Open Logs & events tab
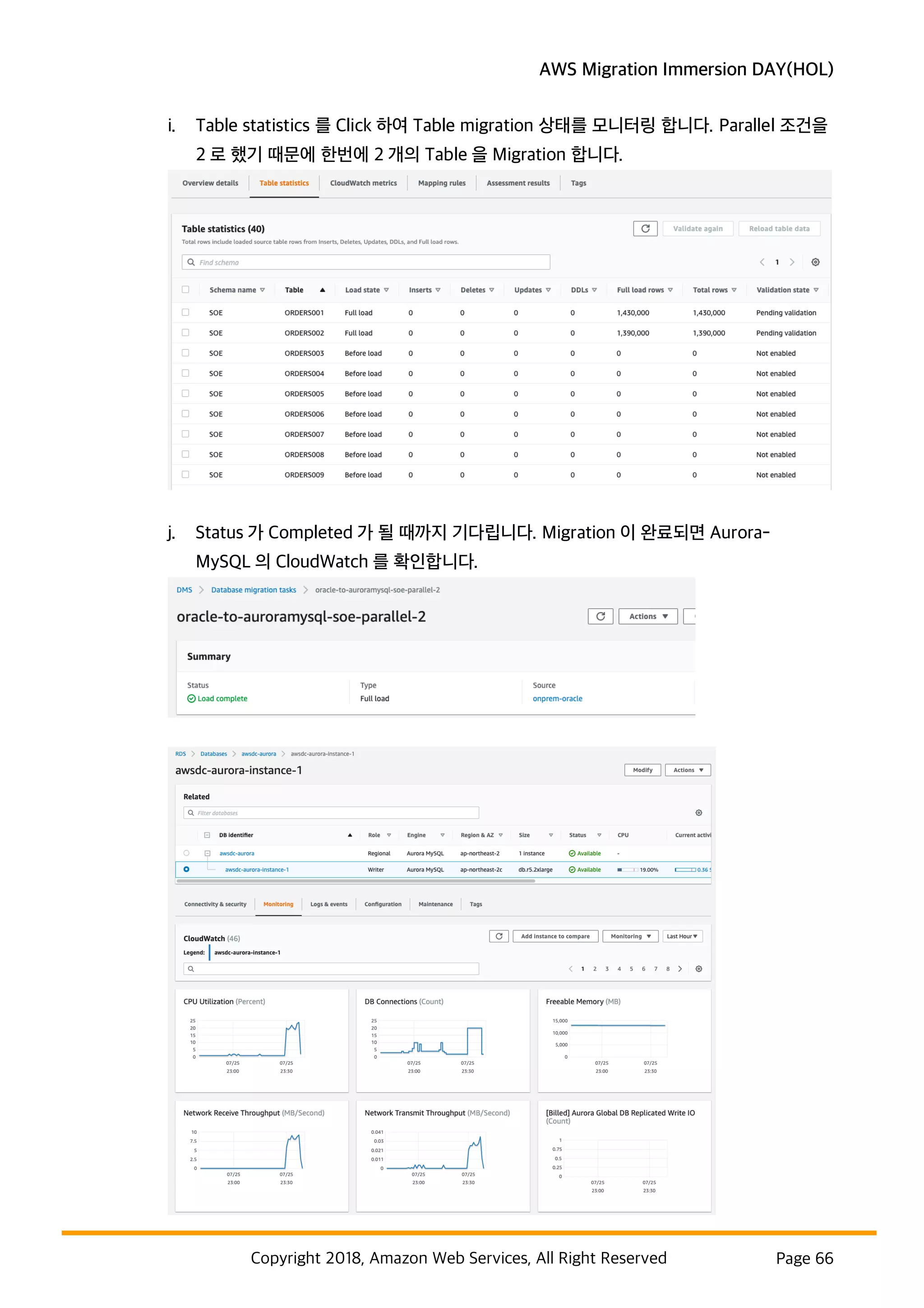Viewport: 924px width, 1308px height. [328, 904]
